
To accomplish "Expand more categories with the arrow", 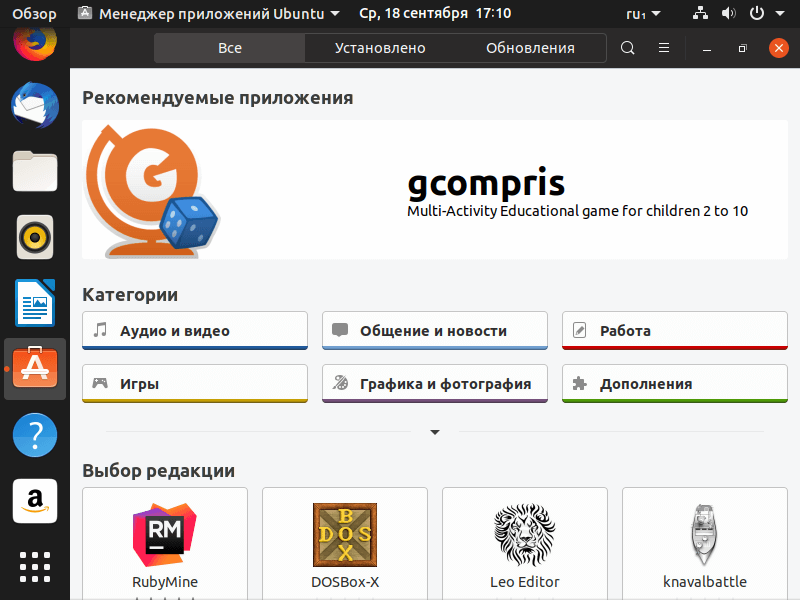I will point(435,432).
